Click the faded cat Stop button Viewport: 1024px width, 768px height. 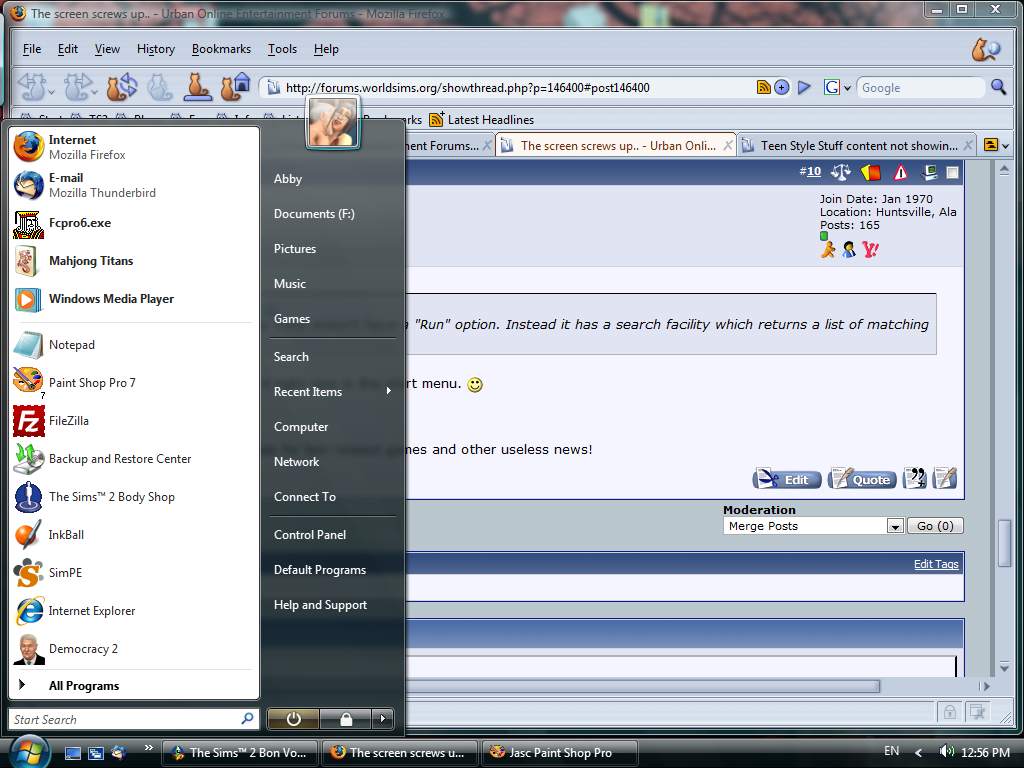click(160, 87)
